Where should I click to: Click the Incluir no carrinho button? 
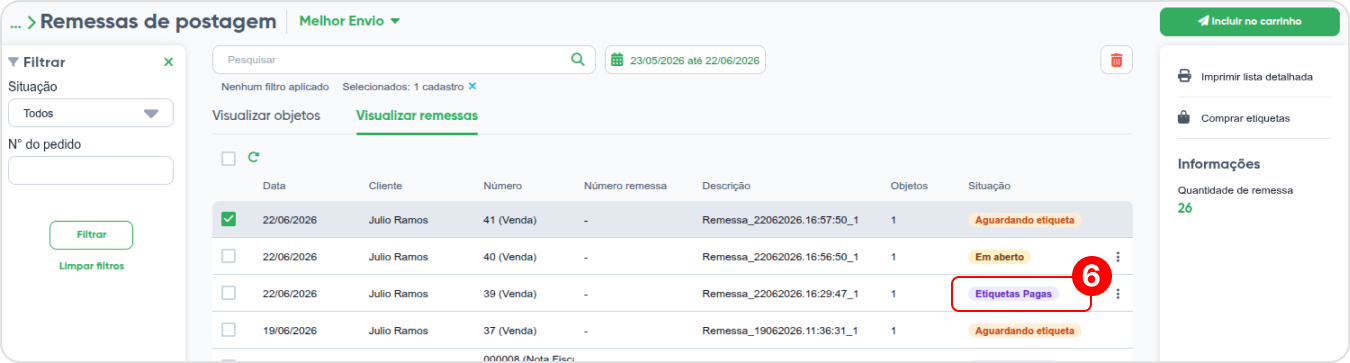click(1249, 21)
